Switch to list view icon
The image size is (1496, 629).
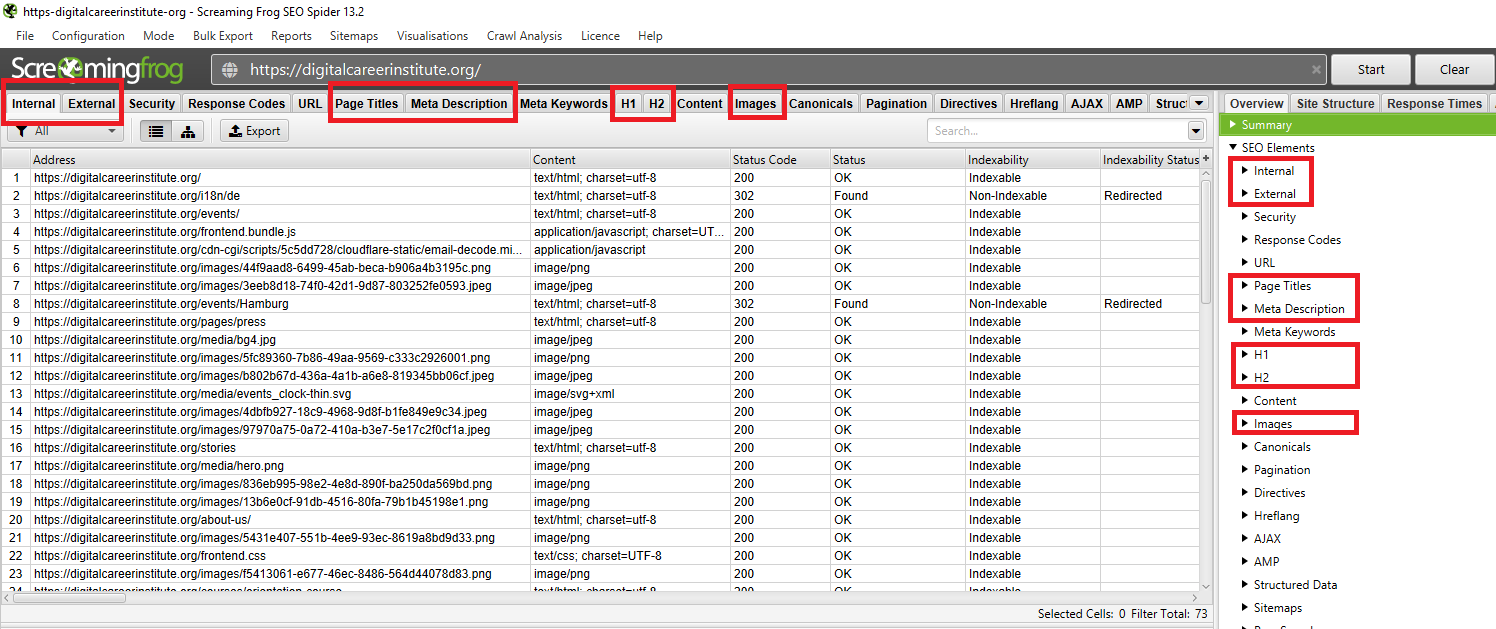point(157,131)
